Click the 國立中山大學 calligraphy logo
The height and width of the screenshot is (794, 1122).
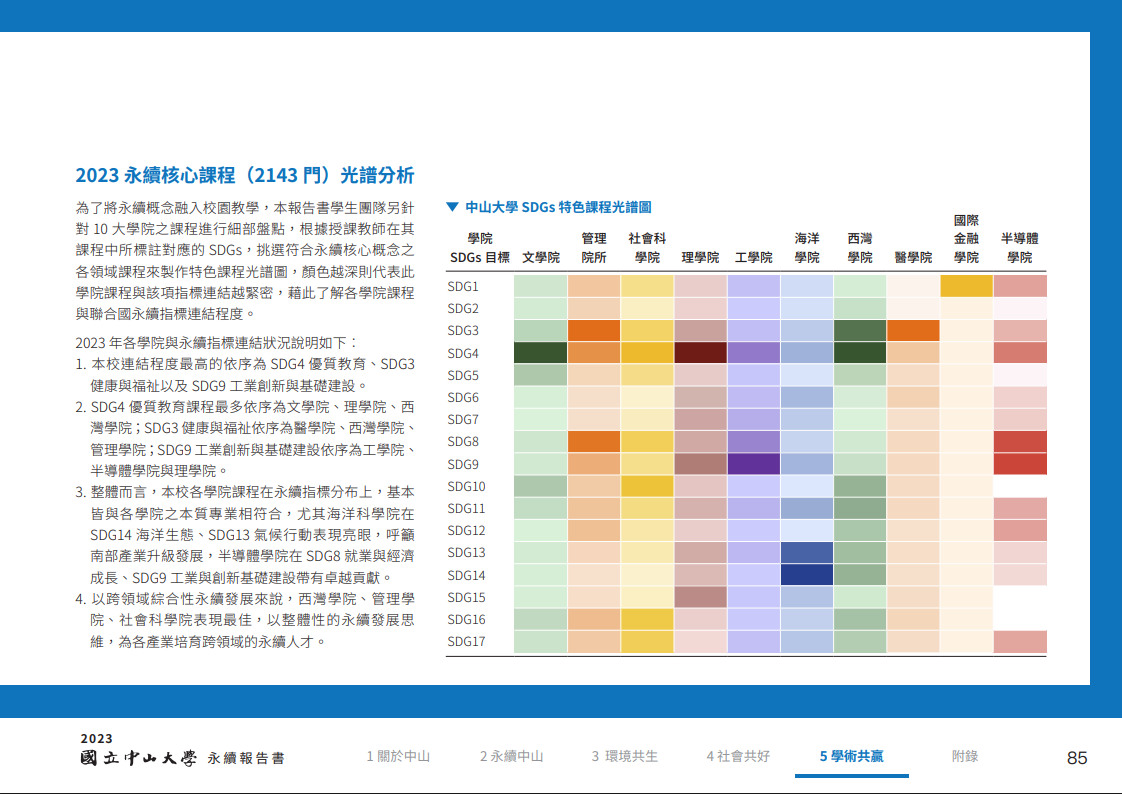pyautogui.click(x=139, y=757)
